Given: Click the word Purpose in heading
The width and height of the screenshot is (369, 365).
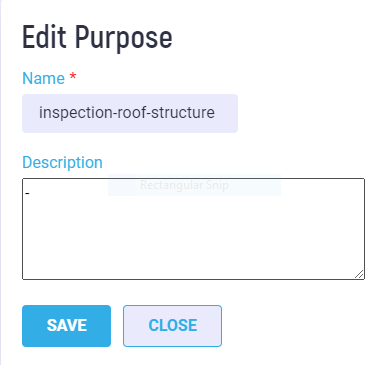Looking at the screenshot, I should 123,37.
